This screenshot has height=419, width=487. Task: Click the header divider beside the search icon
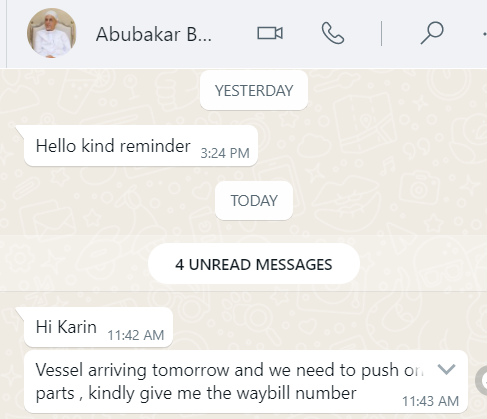[x=382, y=33]
